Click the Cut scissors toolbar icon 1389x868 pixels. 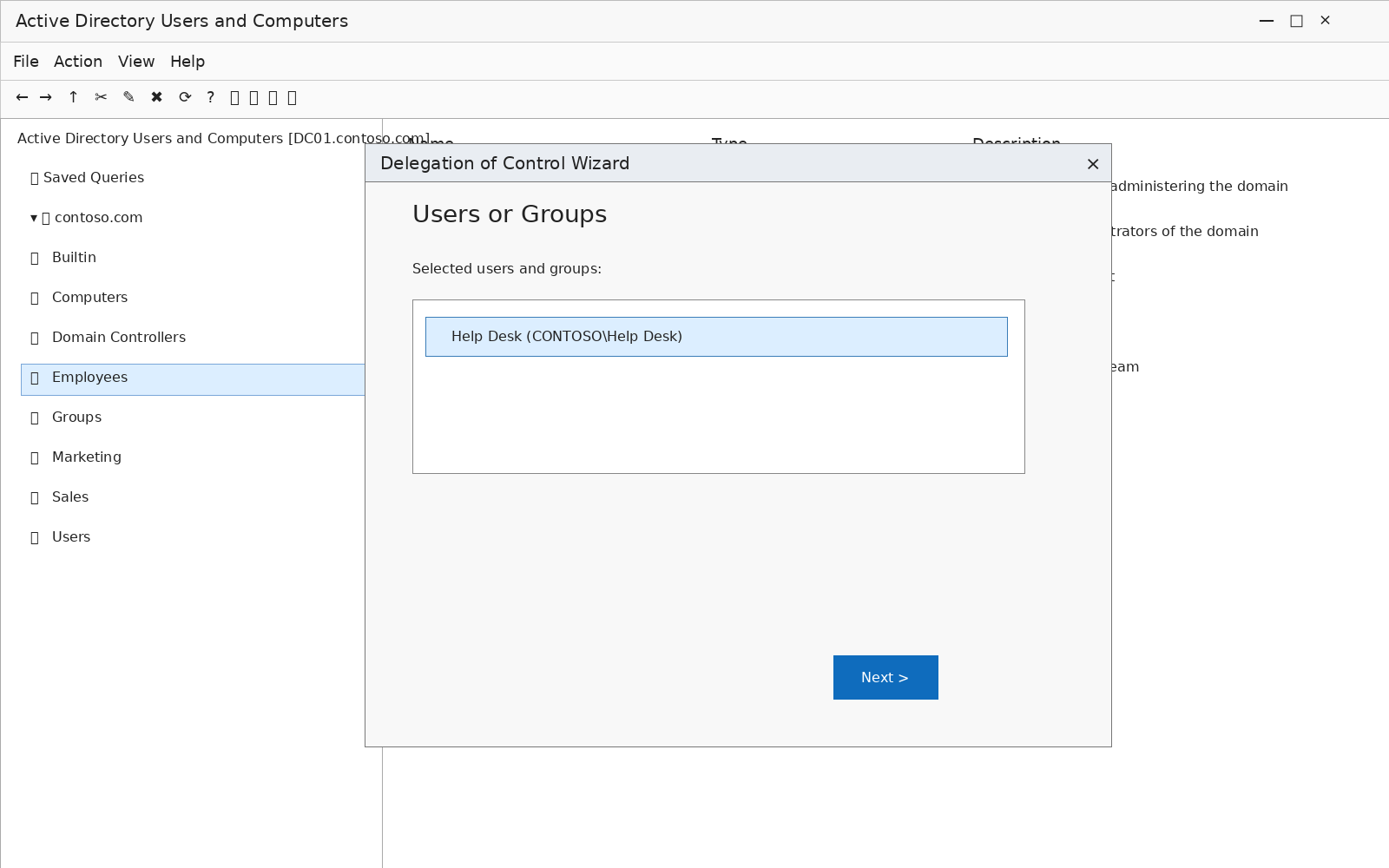(102, 97)
